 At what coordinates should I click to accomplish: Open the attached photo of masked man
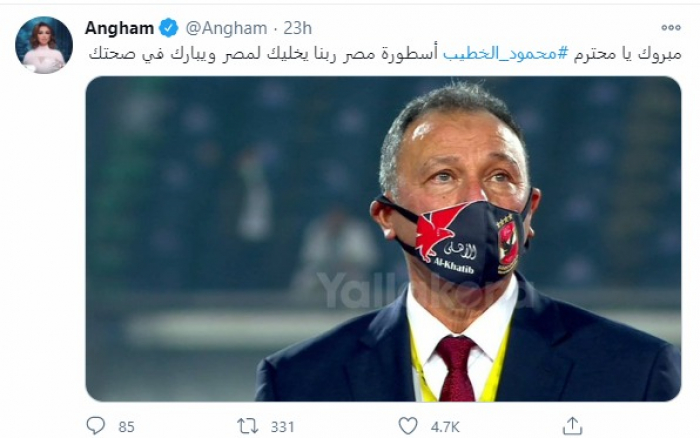pos(383,239)
